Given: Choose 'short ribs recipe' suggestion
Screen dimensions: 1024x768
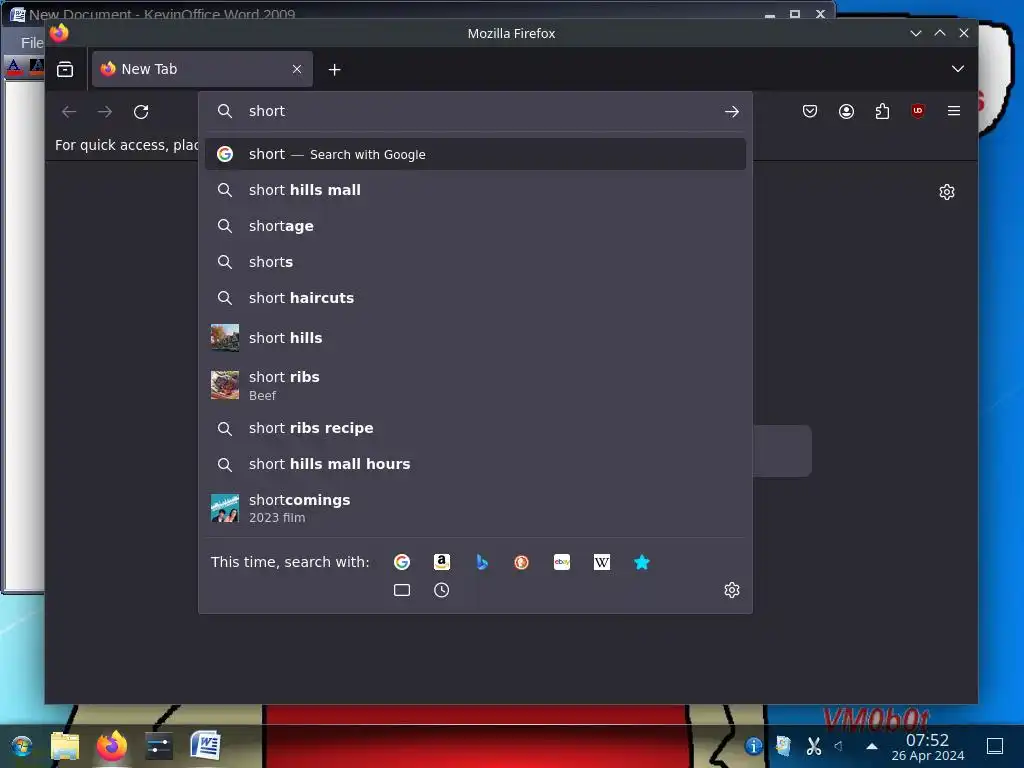Looking at the screenshot, I should [x=475, y=428].
